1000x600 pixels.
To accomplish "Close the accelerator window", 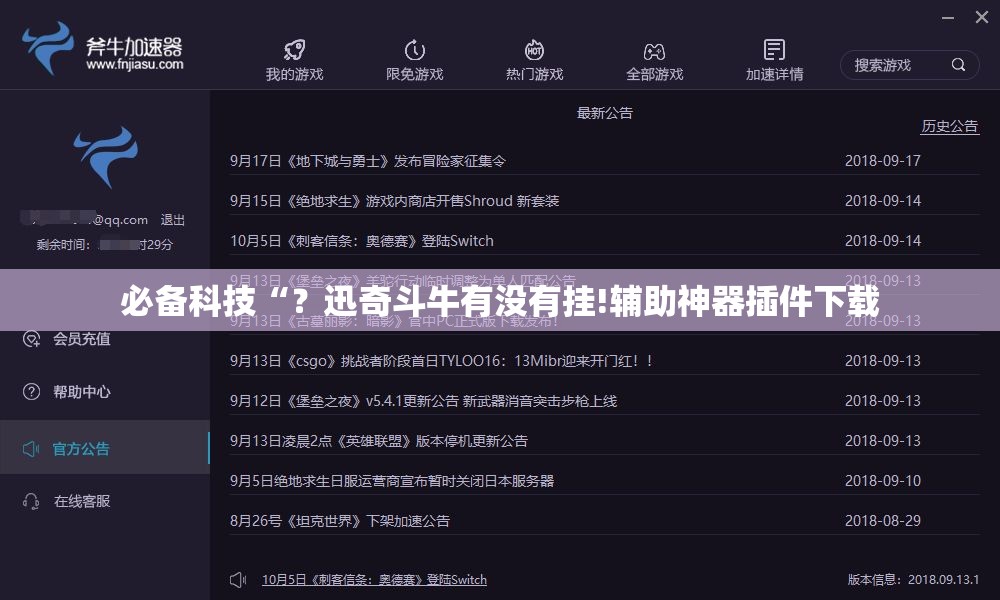I will point(982,17).
